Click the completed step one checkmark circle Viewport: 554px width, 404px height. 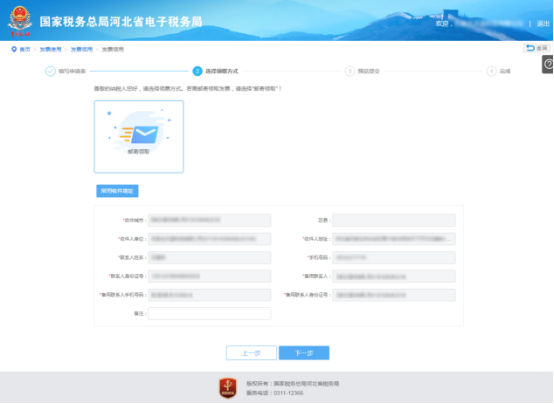click(50, 71)
